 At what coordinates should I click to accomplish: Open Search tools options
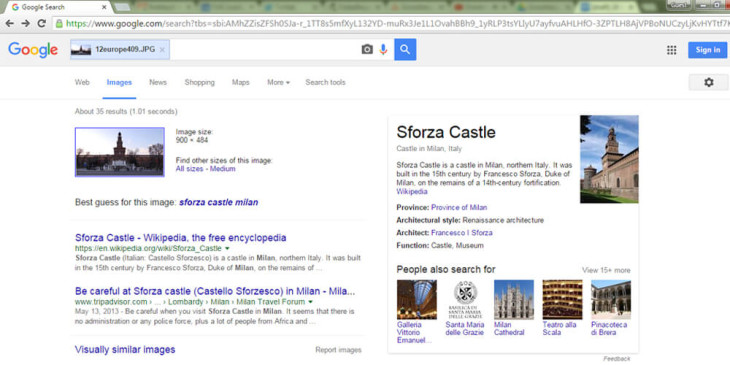[x=325, y=82]
